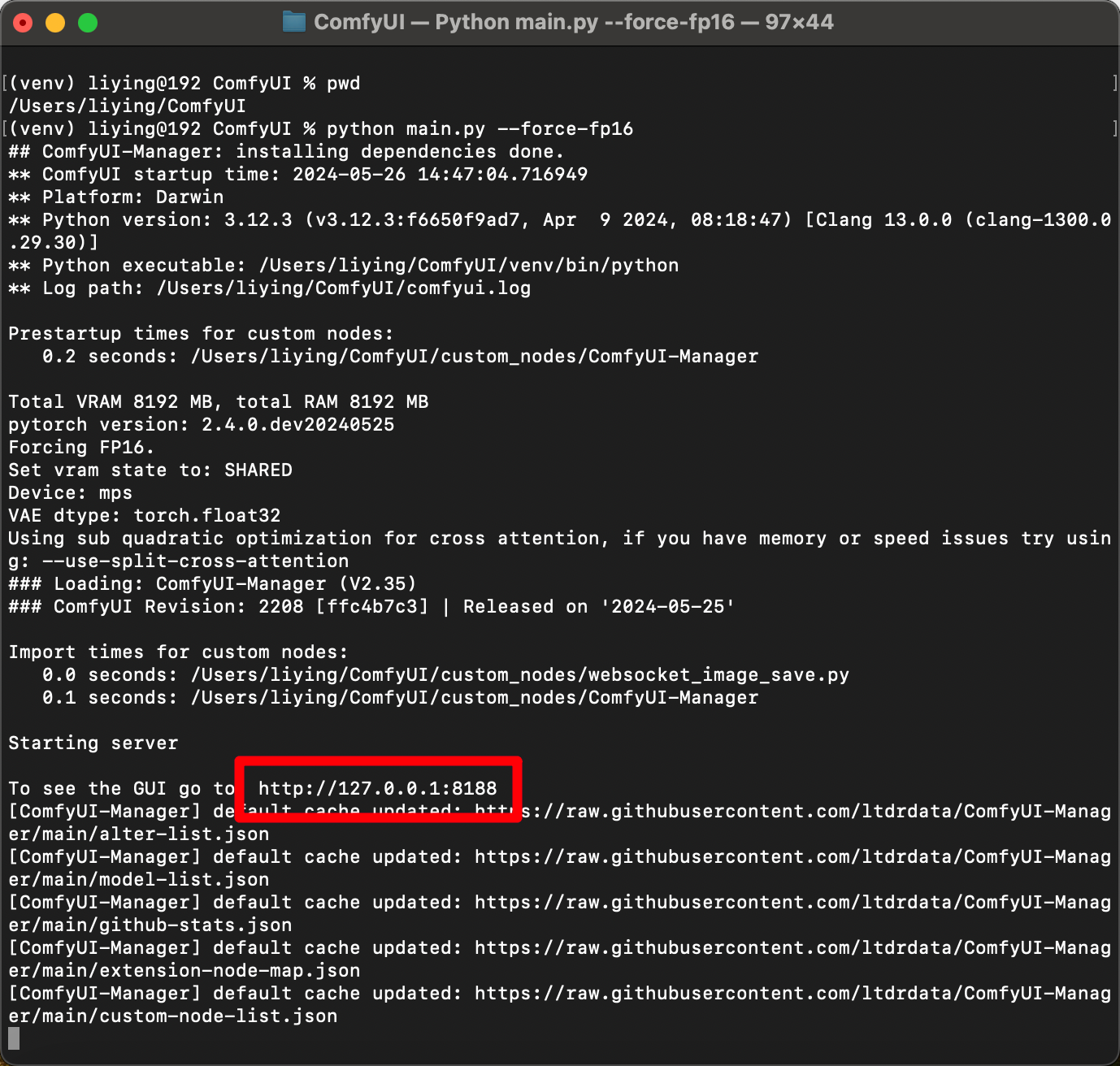This screenshot has height=1066, width=1120.
Task: Click the log path '/Users/liying/ComfyUI/comfyui.log'
Action: pyautogui.click(x=343, y=288)
